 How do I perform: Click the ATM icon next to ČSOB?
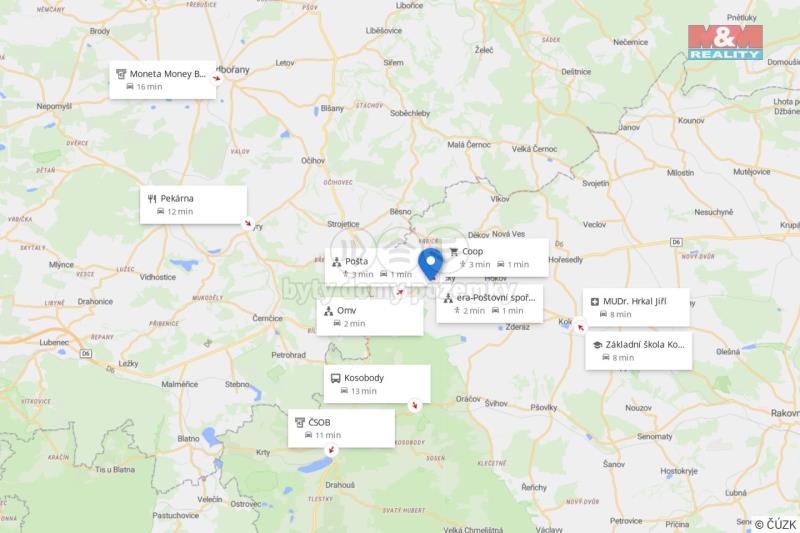(300, 422)
